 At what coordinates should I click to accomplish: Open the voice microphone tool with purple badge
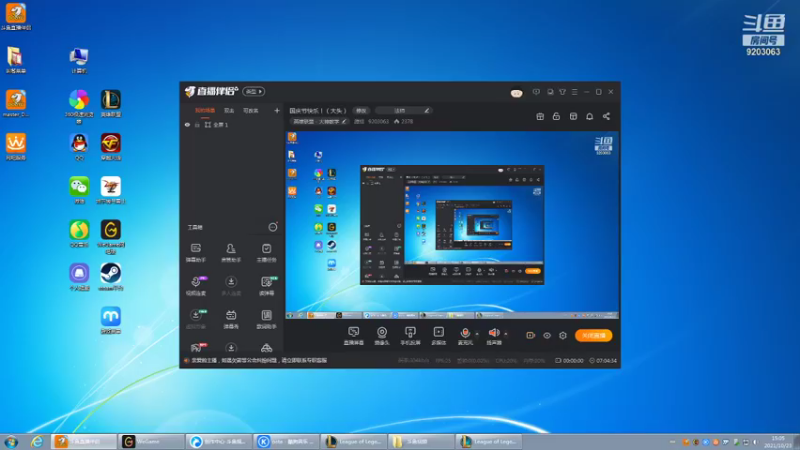click(196, 285)
